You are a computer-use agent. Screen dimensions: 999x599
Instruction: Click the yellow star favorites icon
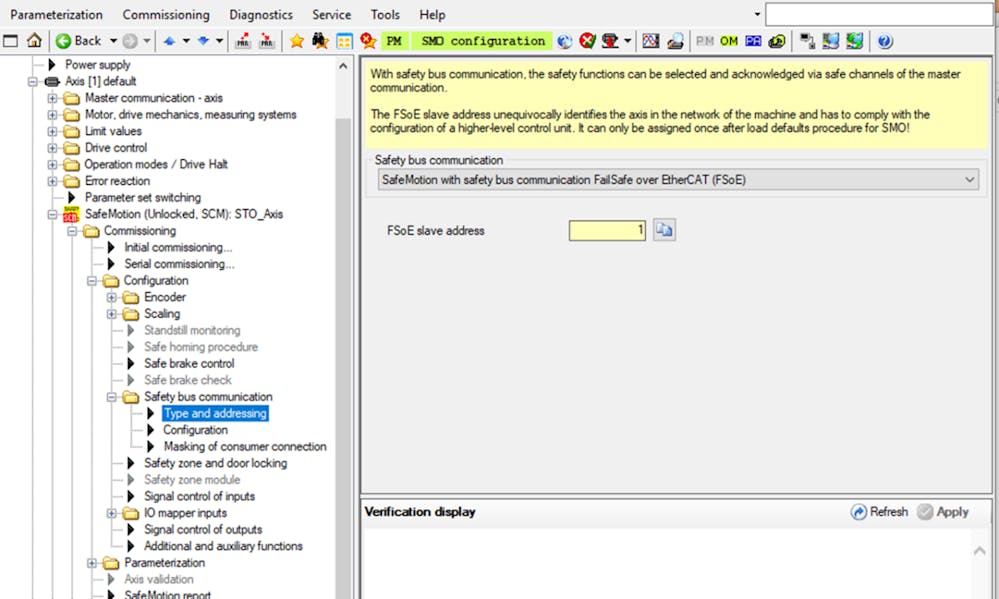297,41
